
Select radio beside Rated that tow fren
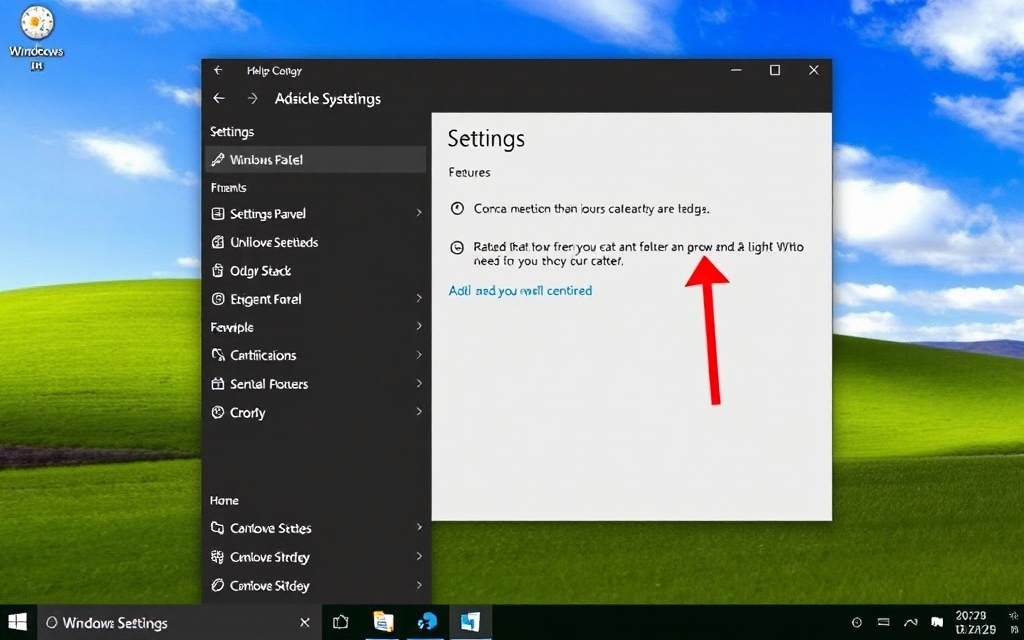[x=457, y=248]
